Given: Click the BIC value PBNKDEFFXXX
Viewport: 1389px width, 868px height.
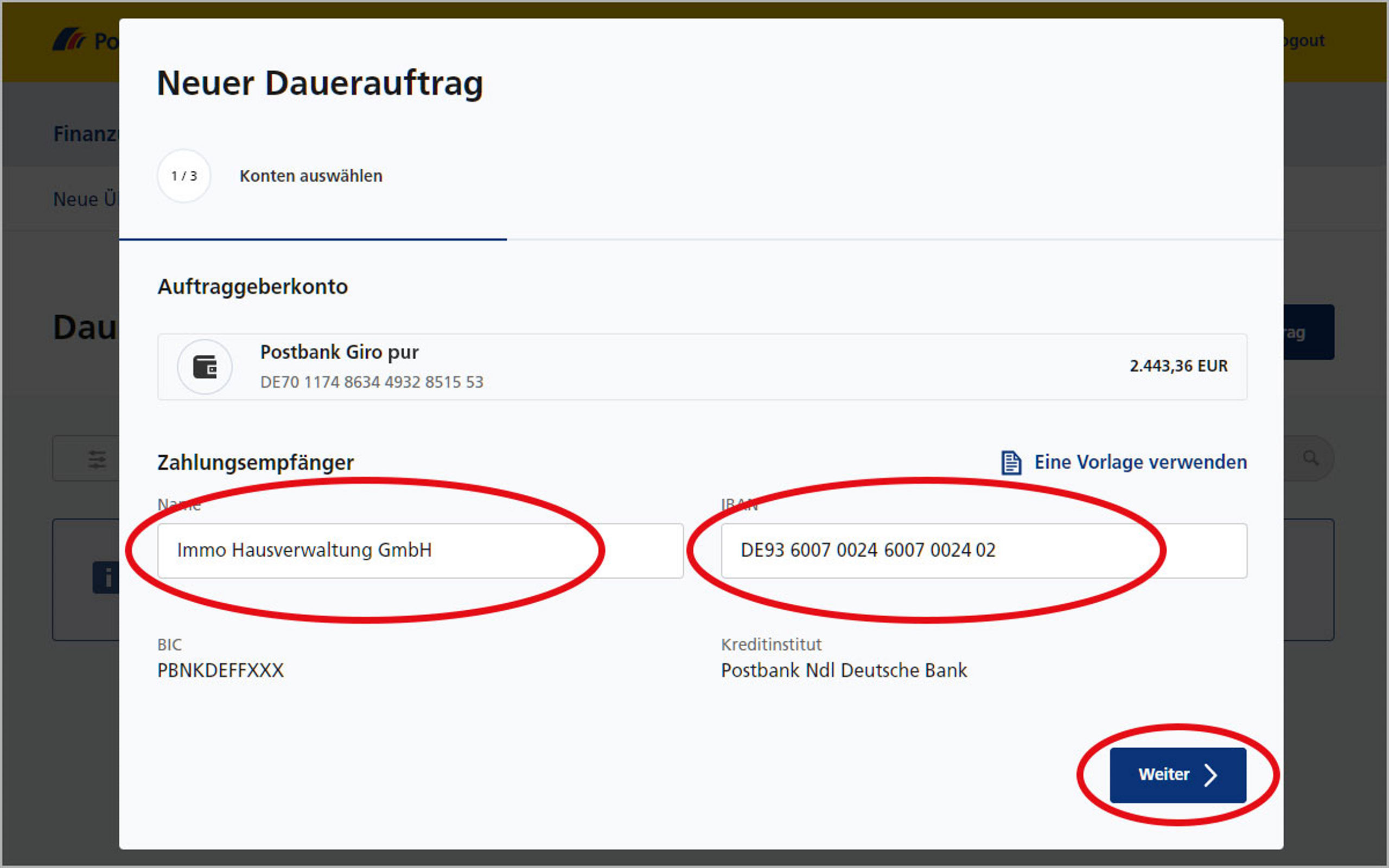Looking at the screenshot, I should click(220, 670).
